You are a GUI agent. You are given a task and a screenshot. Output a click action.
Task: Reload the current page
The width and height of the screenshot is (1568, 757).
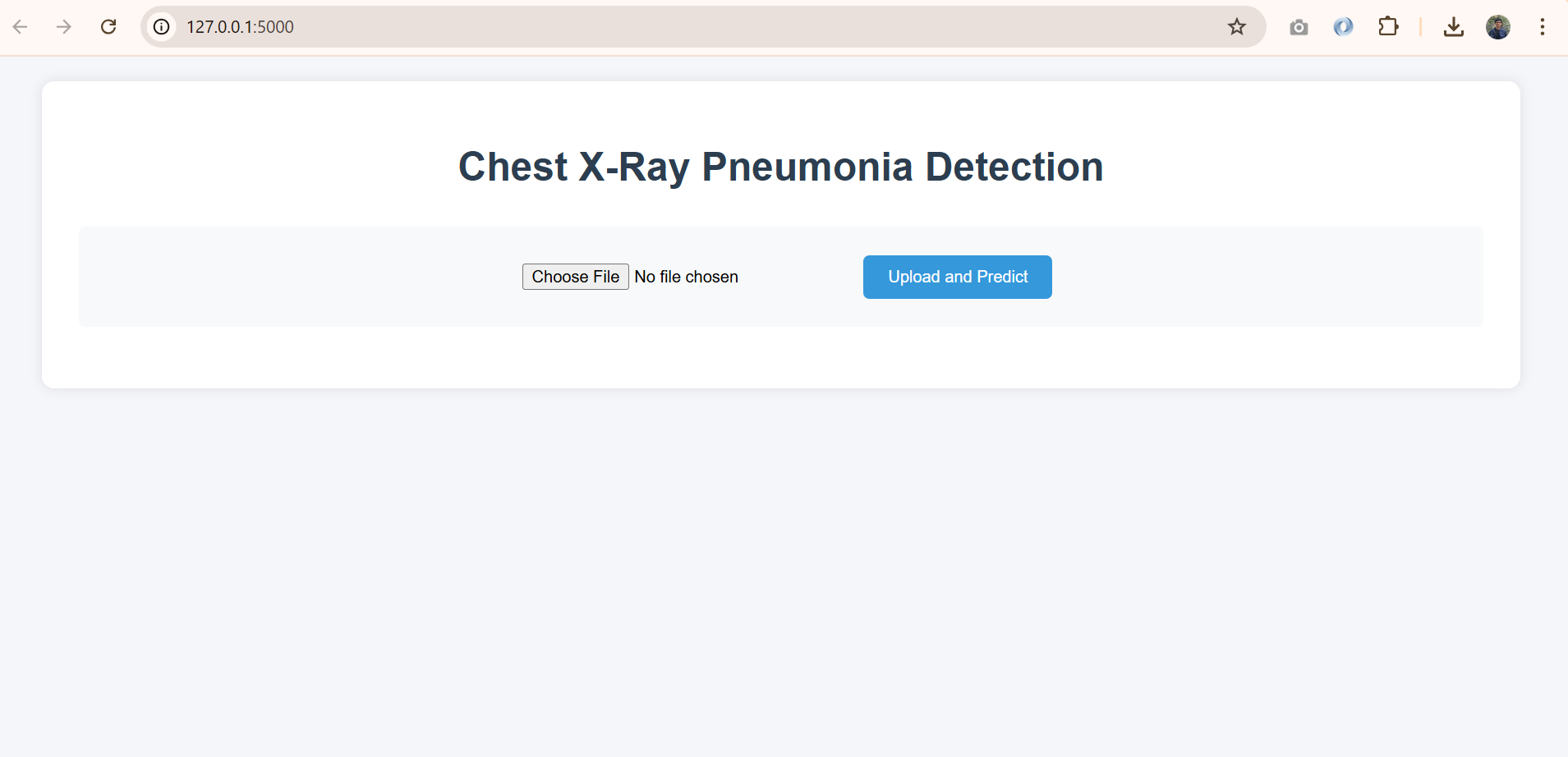pyautogui.click(x=108, y=27)
